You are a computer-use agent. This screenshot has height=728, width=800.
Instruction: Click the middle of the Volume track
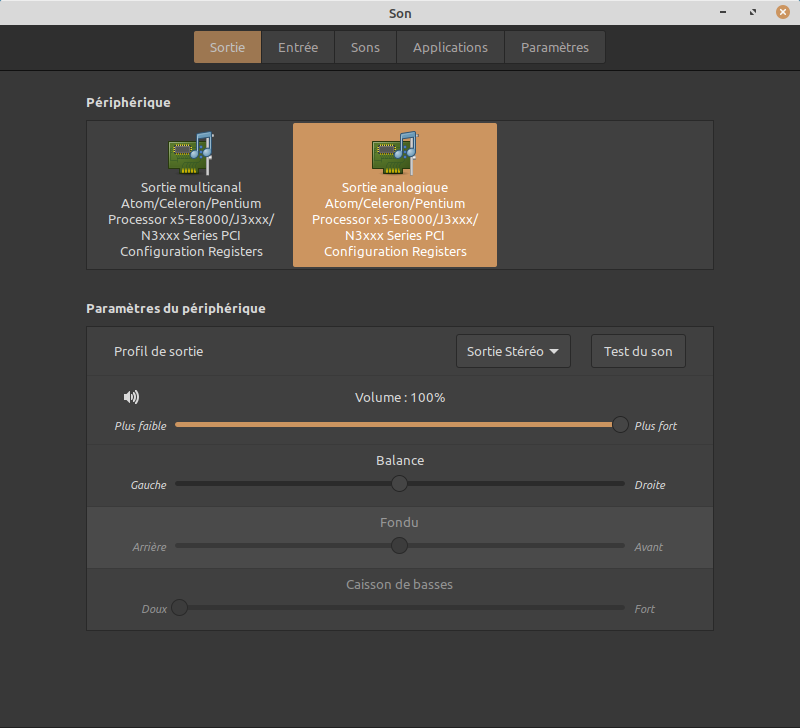pos(399,424)
